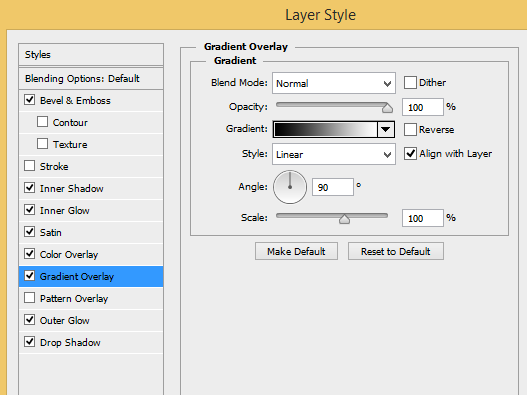Select the Contour label
527x395 pixels.
click(70, 123)
